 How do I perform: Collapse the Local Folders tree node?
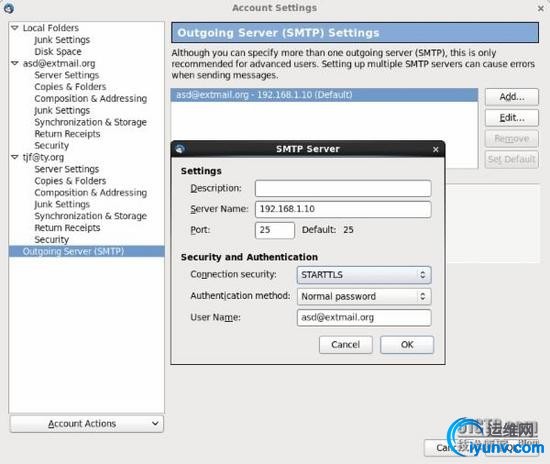[15, 27]
